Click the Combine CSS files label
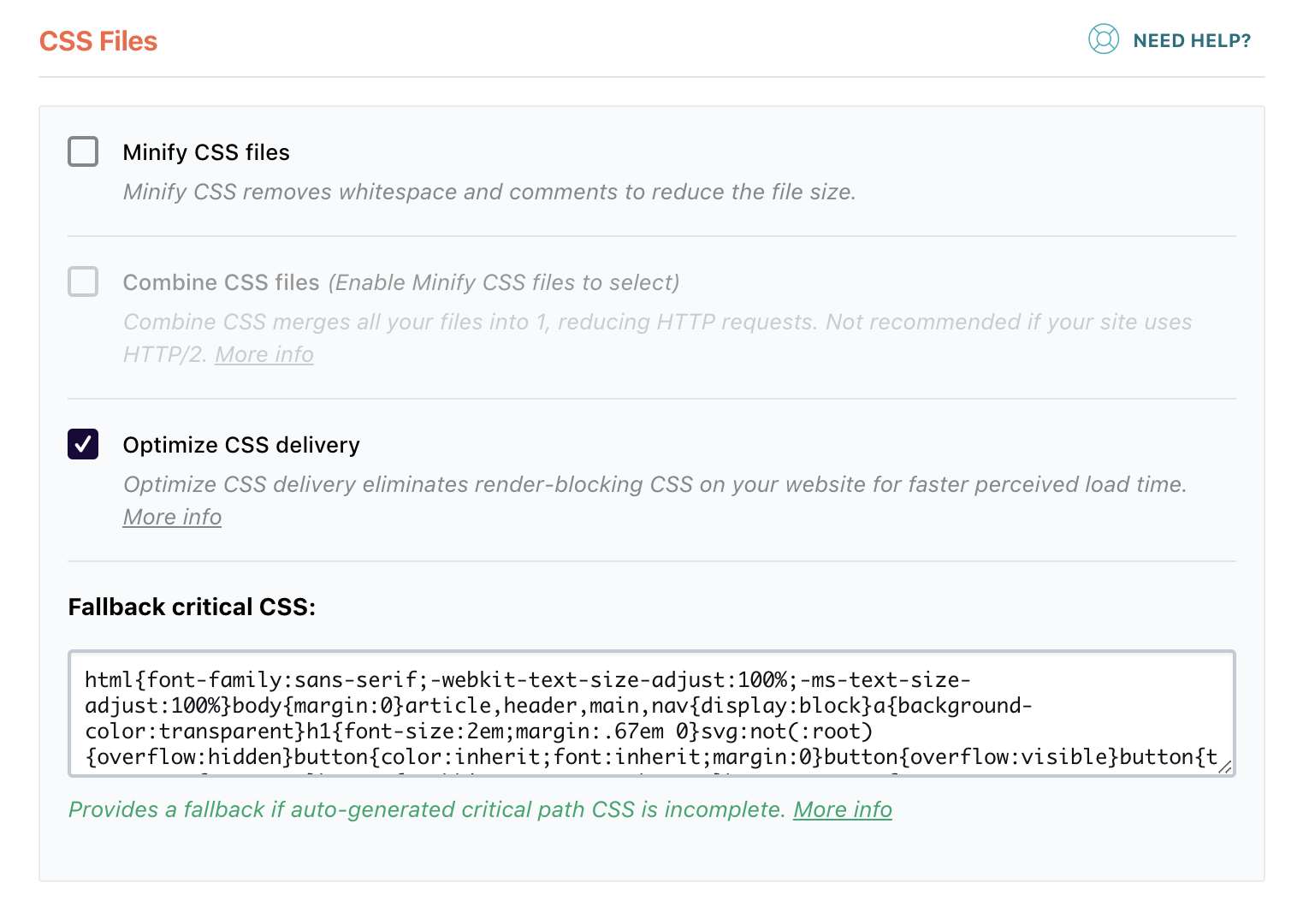Screen dimensions: 1303x924 (x=221, y=282)
